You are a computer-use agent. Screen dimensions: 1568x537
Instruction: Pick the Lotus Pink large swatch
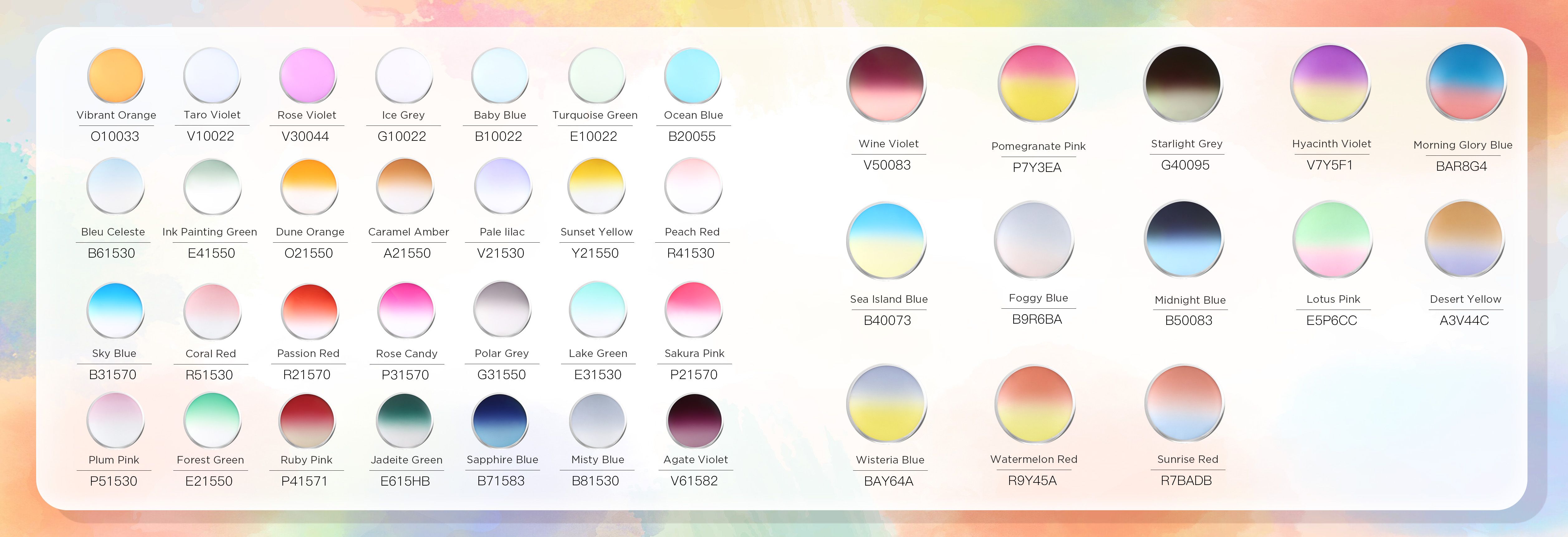click(1332, 240)
